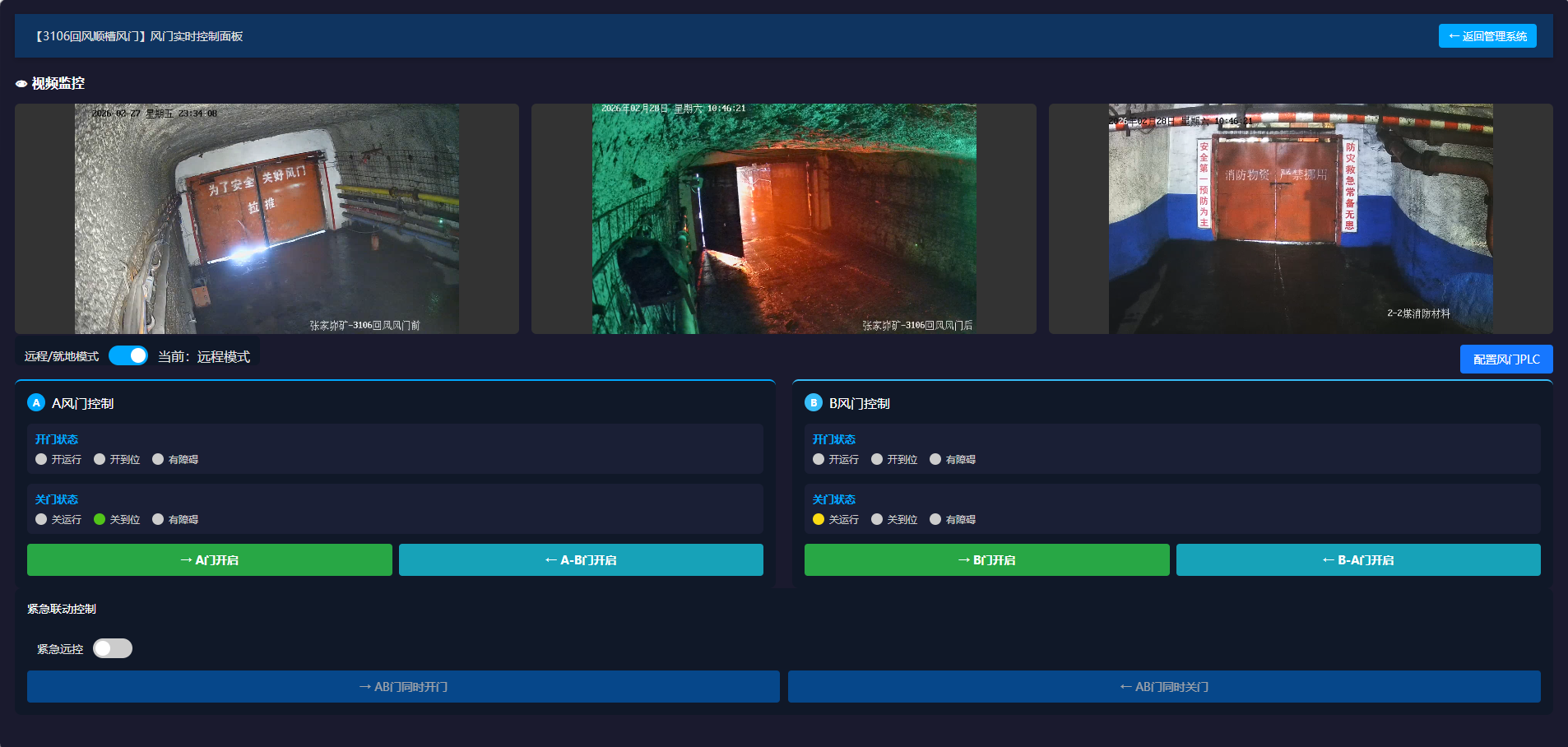Click the B badge icon of B风门控制
Screen dimensions: 1568x747
(x=814, y=402)
